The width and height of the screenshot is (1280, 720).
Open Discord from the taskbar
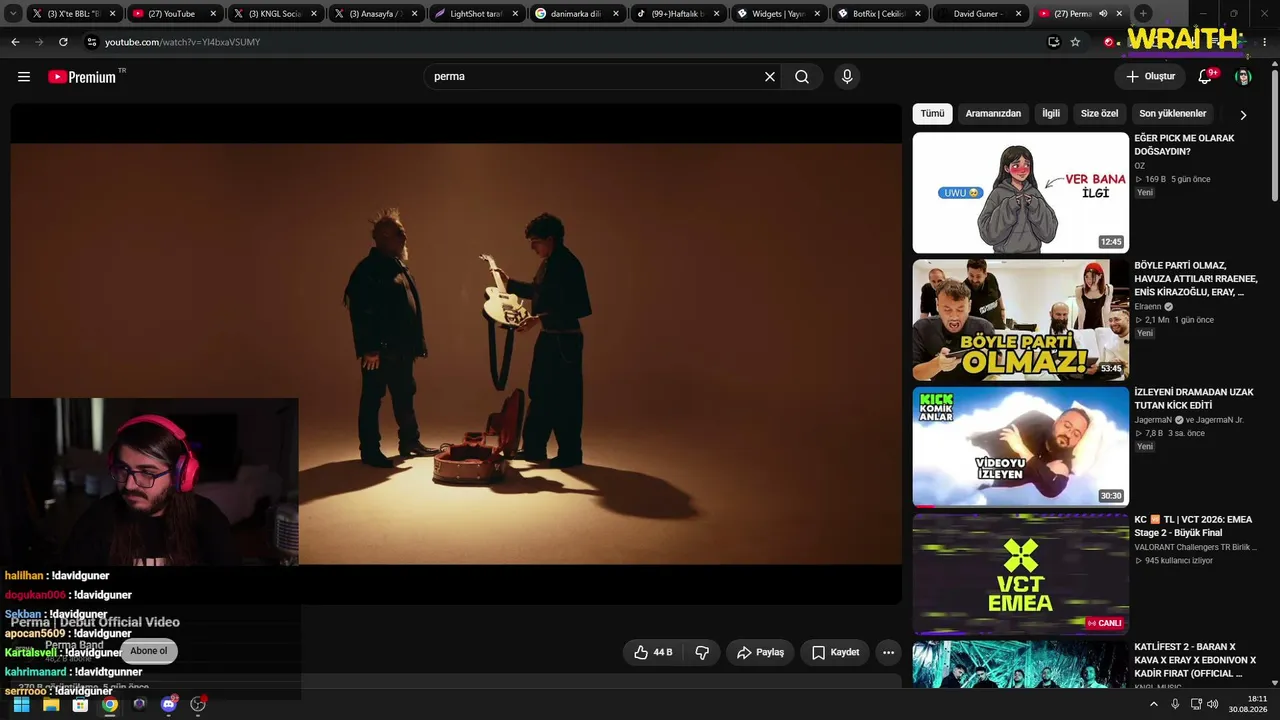click(x=168, y=704)
